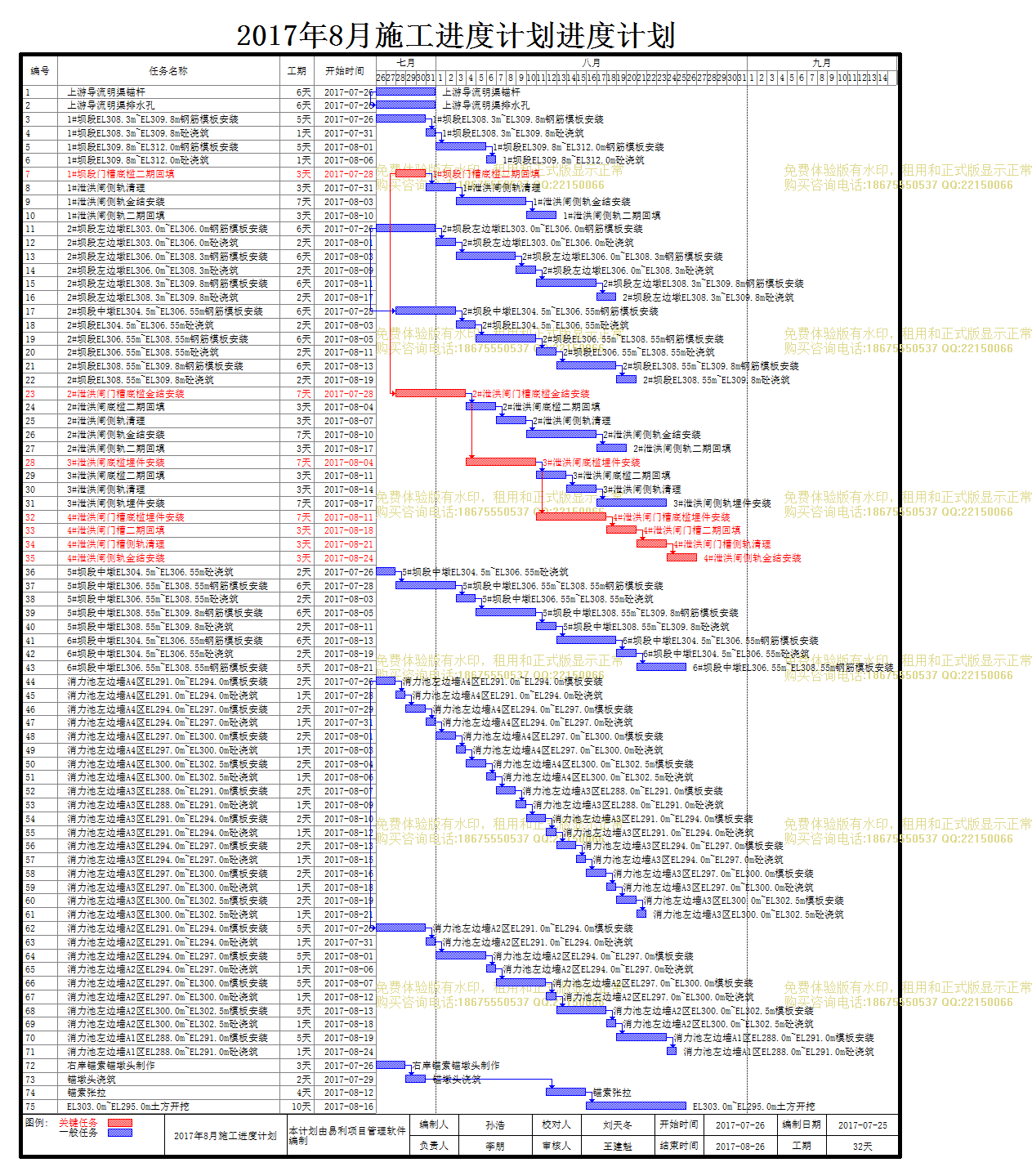This screenshot has height=1176, width=1032.
Task: Click task name 1#泄洪闸侧轨二期回填 in row 10
Action: coord(116,216)
